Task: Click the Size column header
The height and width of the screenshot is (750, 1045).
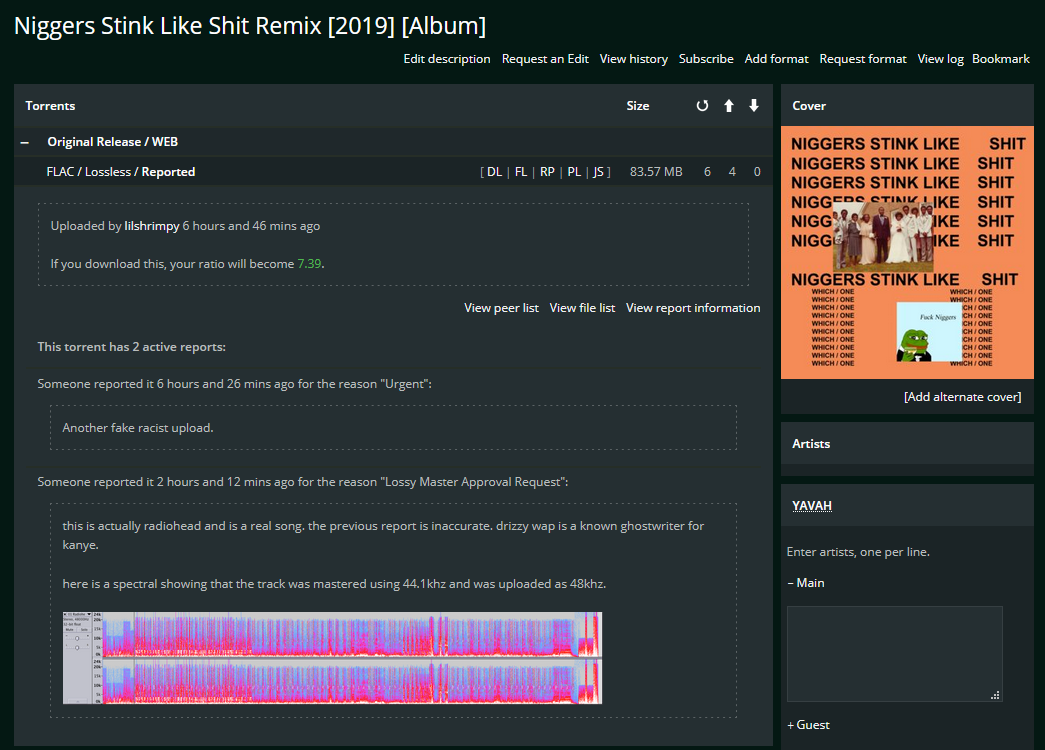Action: (x=638, y=105)
